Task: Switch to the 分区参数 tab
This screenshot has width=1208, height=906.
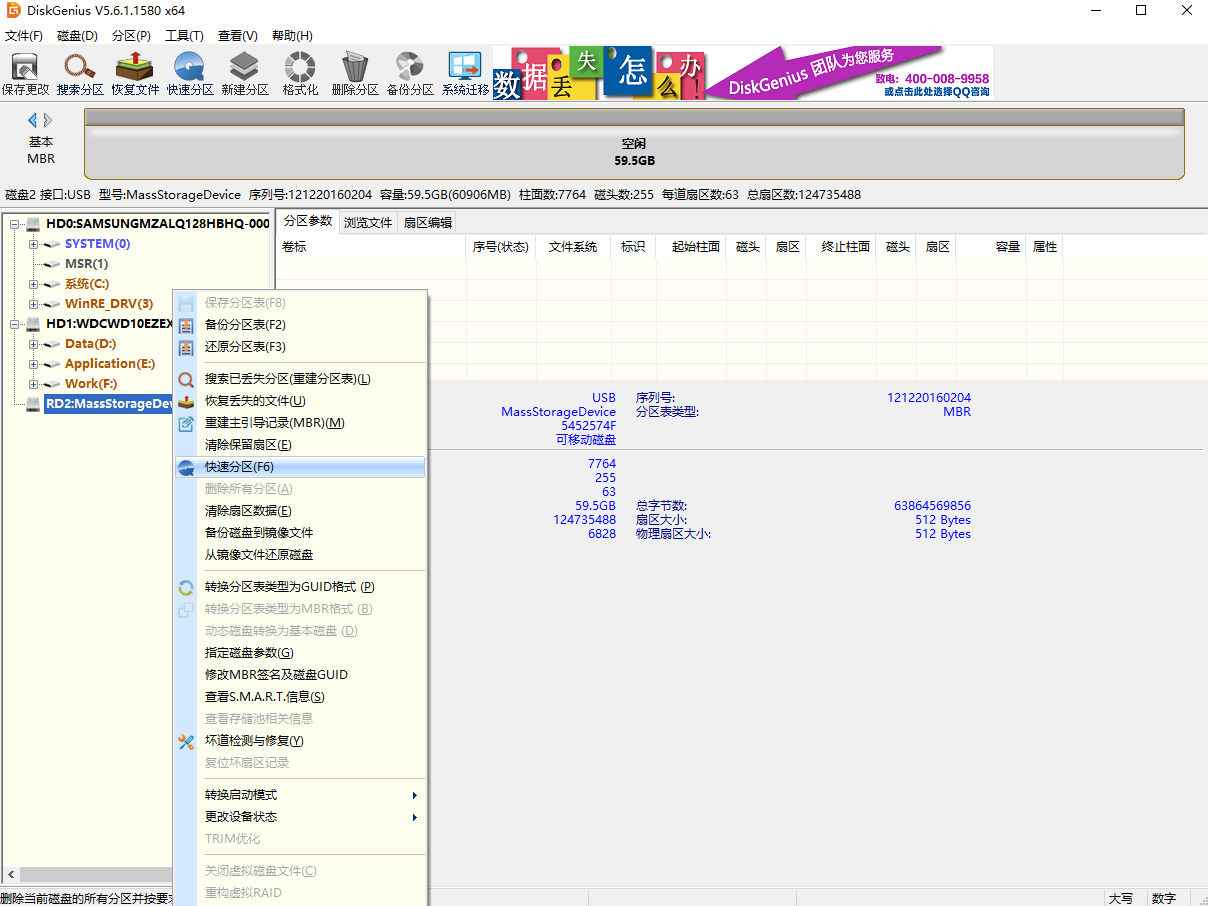Action: (307, 221)
